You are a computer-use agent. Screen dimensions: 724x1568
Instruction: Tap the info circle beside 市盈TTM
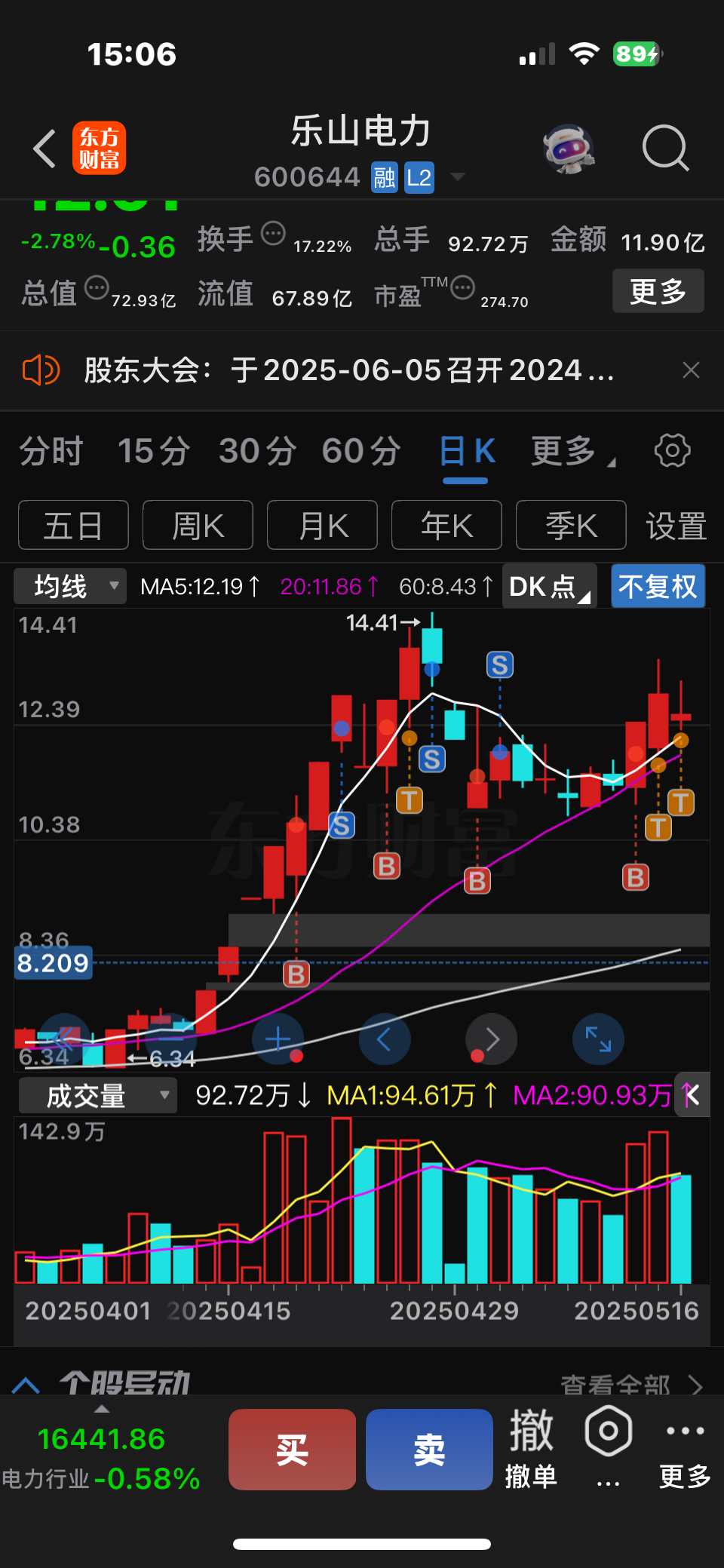(x=462, y=287)
